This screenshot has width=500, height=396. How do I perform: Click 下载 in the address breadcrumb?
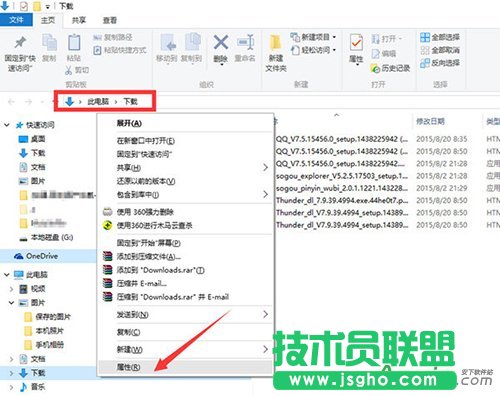tap(130, 101)
